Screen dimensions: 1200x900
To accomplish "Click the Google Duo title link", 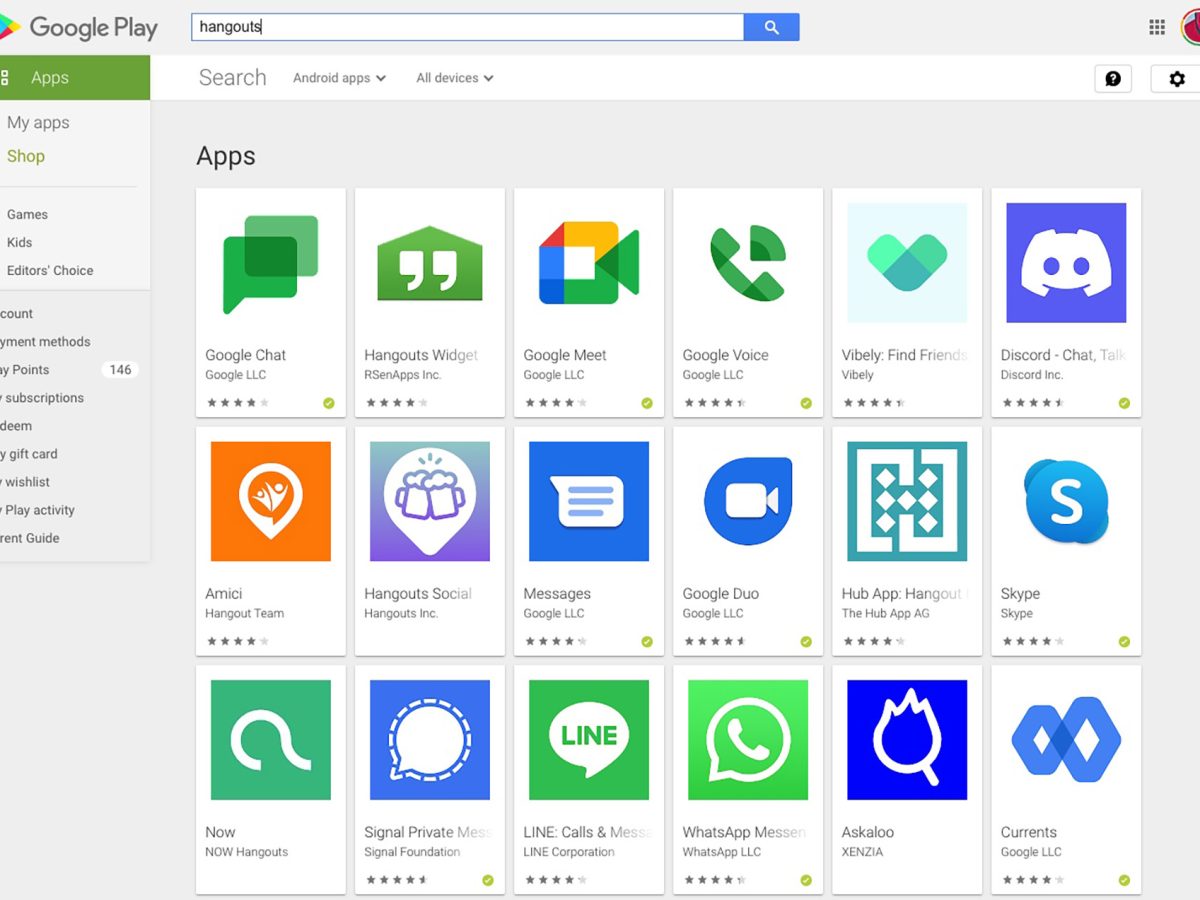I will click(x=720, y=593).
